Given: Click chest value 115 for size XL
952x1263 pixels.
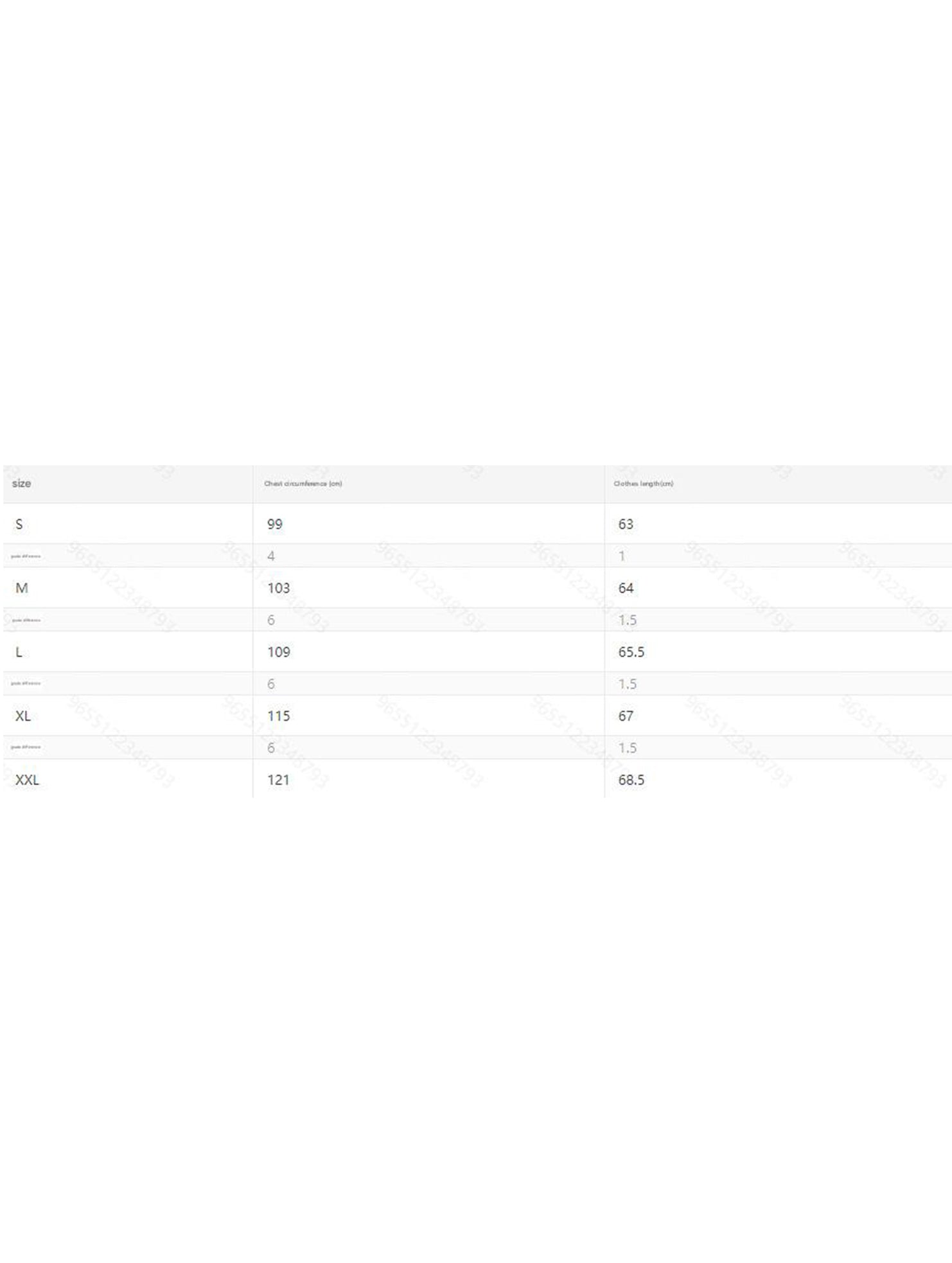Looking at the screenshot, I should 278,716.
